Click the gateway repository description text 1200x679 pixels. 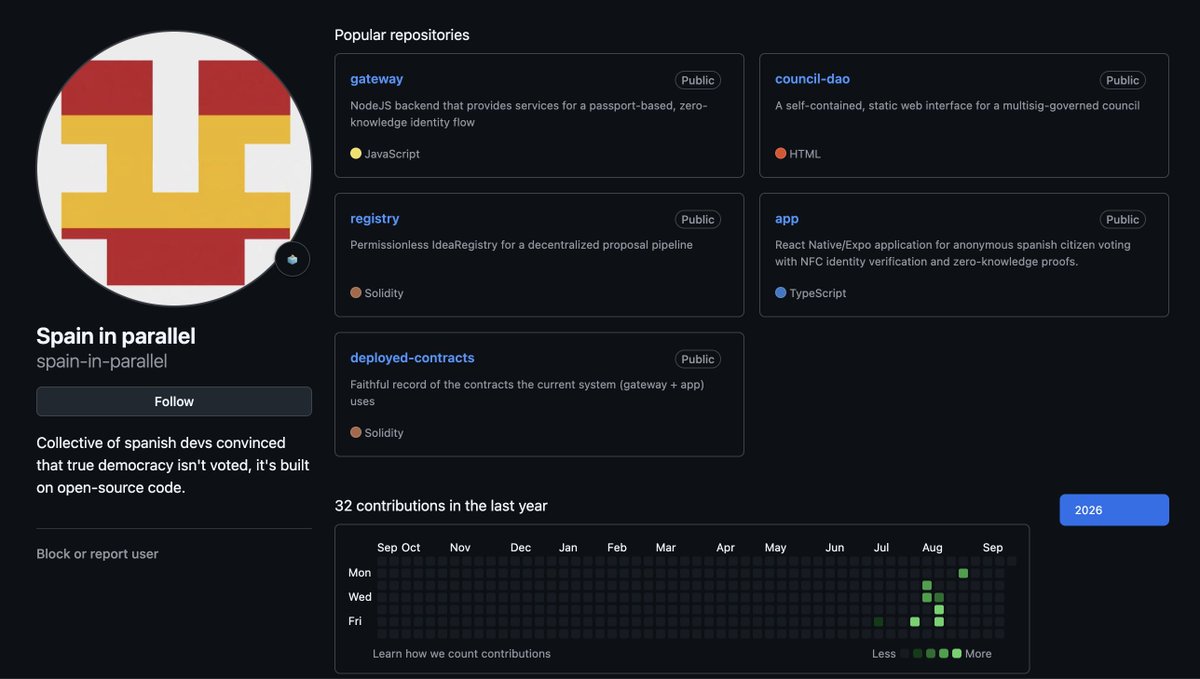coord(529,114)
